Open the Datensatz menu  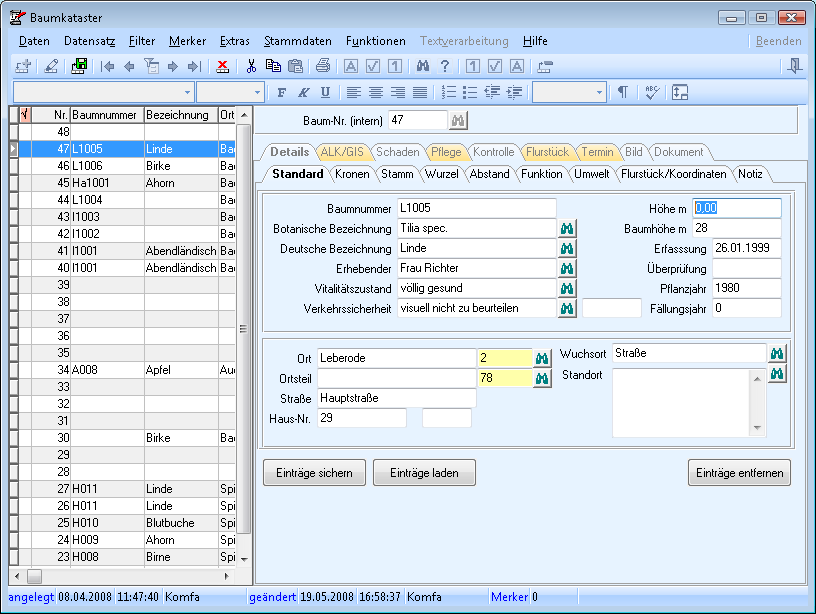tap(90, 41)
